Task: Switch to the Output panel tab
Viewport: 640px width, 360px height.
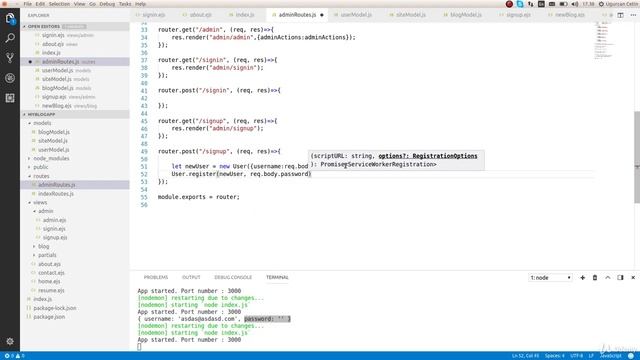Action: pyautogui.click(x=191, y=278)
